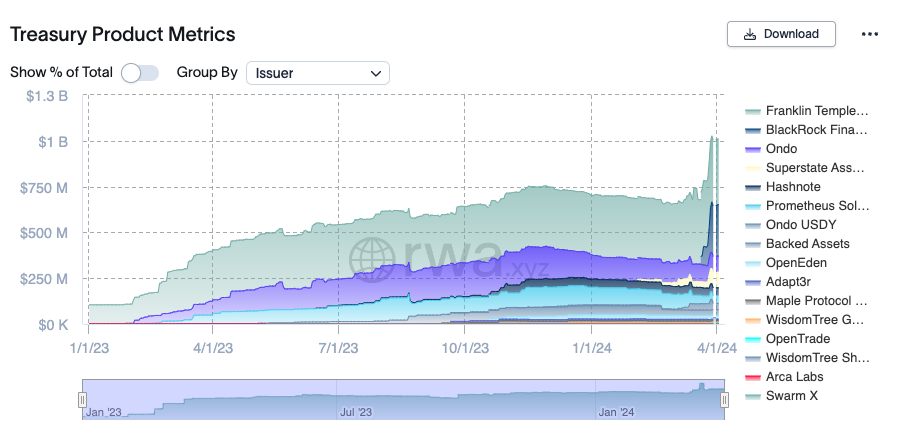Click the Jul '23 label in the range navigator
This screenshot has width=900, height=447.
(x=356, y=412)
